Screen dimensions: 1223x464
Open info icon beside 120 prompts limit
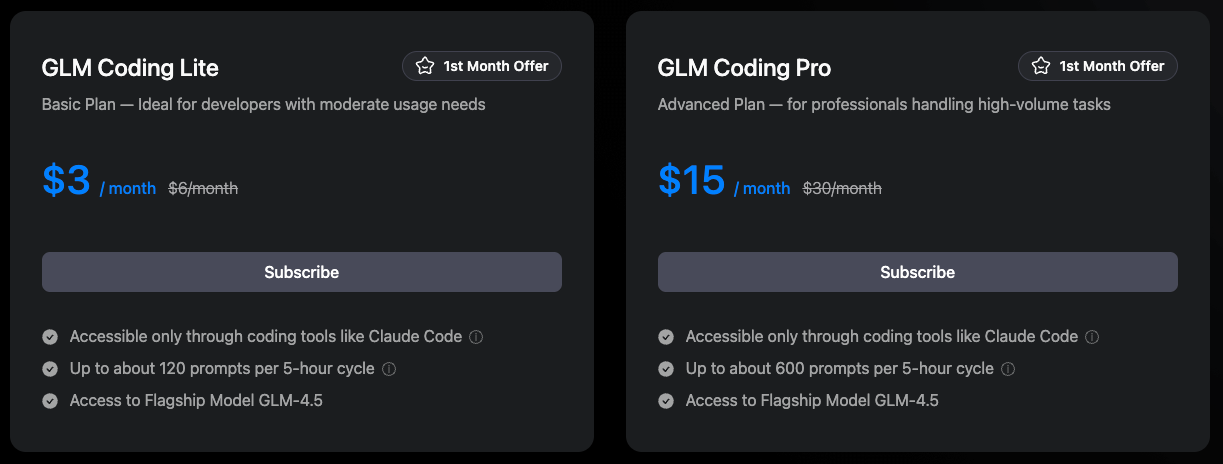pyautogui.click(x=389, y=369)
